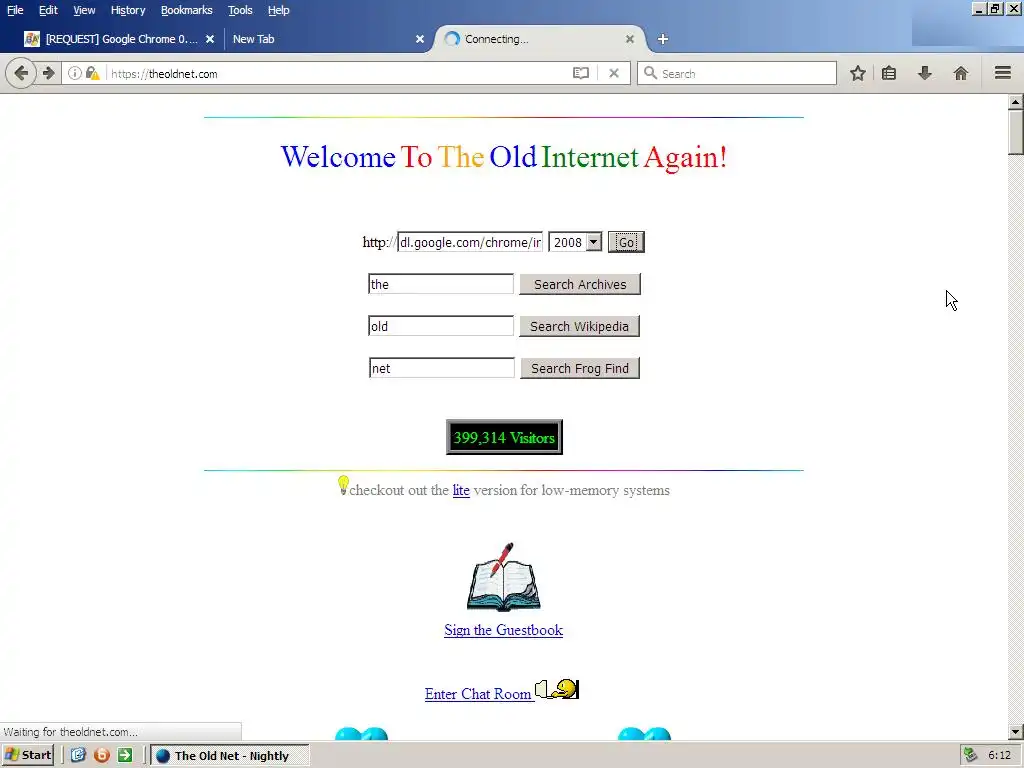Open the Sign the Guestbook link

pyautogui.click(x=504, y=630)
